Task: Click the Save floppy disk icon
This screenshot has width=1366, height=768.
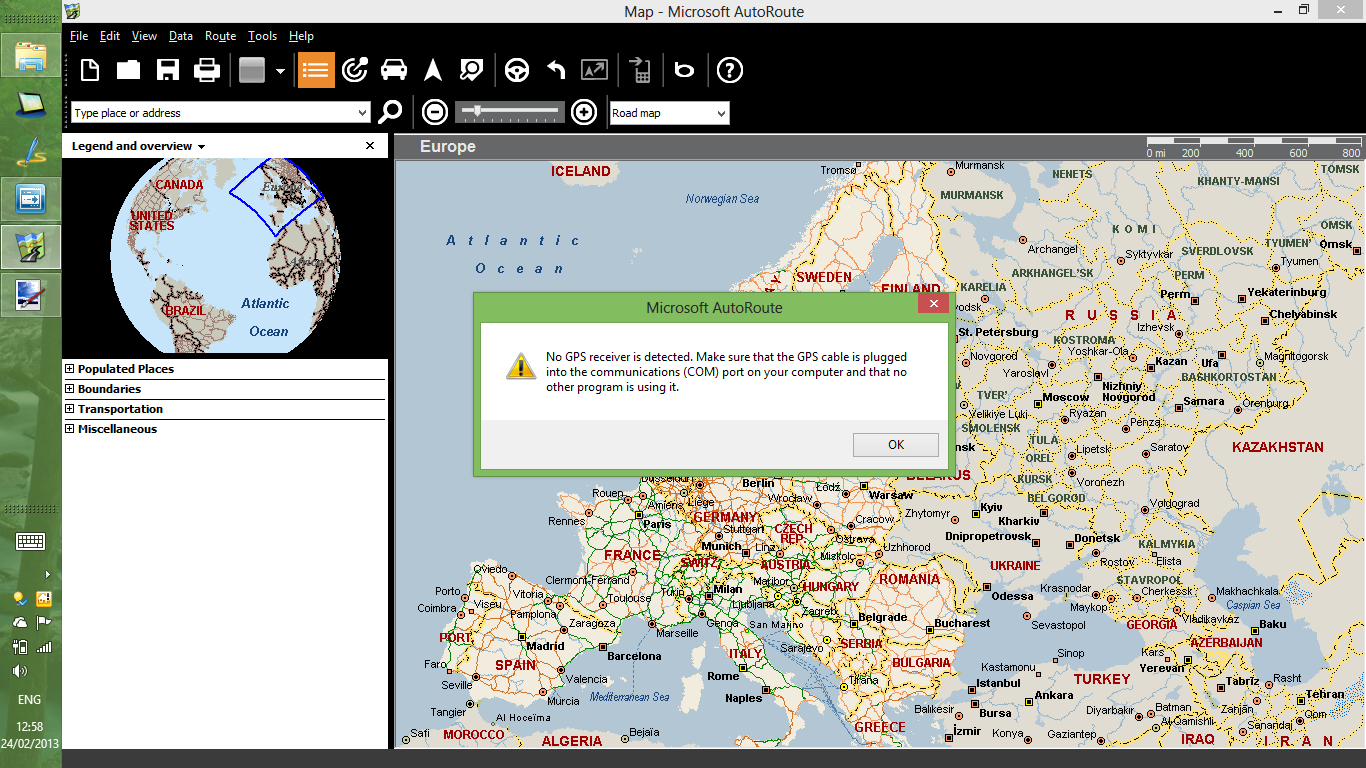Action: pyautogui.click(x=167, y=70)
